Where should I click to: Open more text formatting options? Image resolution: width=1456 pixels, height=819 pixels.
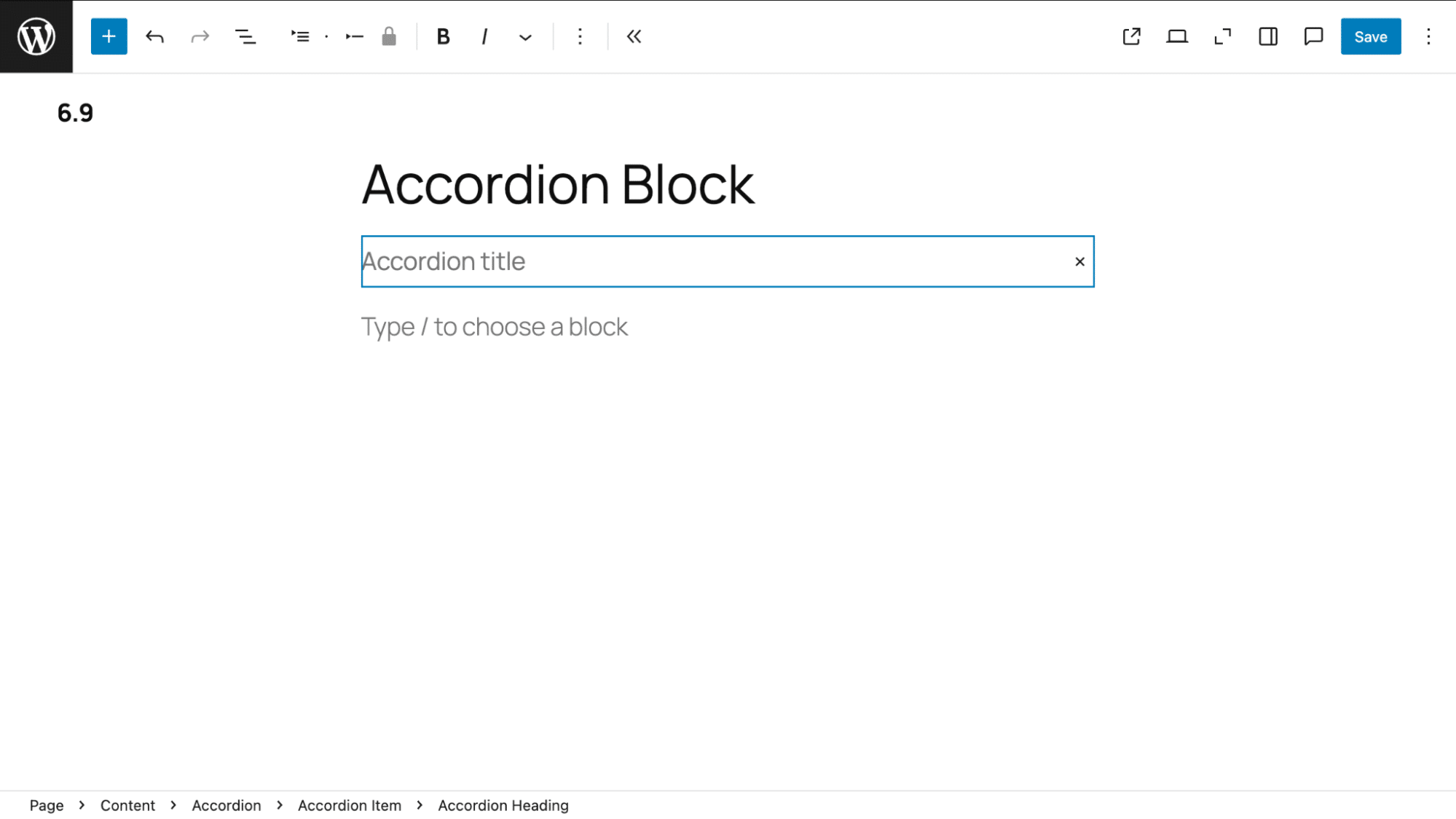(x=524, y=36)
